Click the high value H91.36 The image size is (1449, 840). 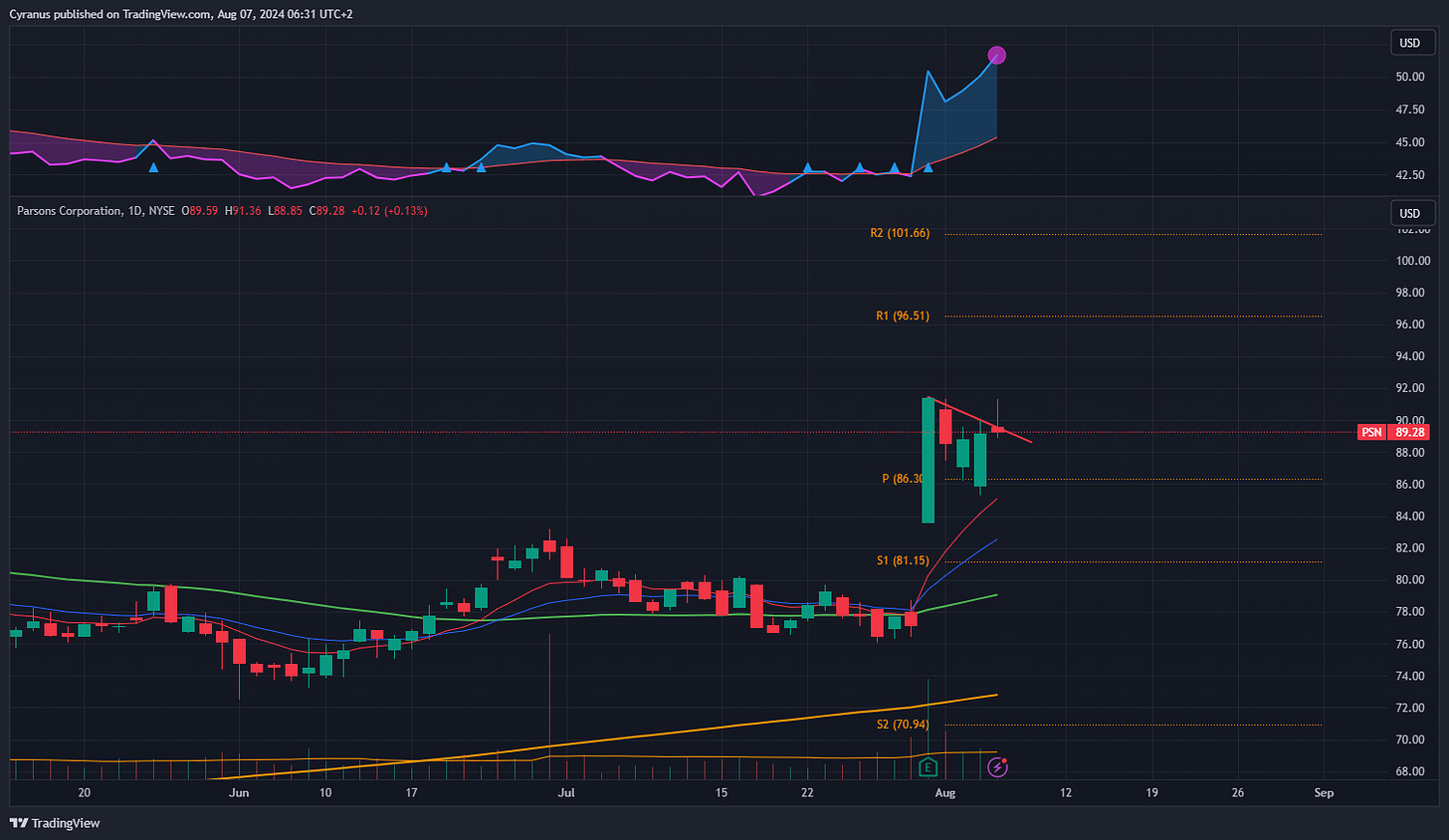(244, 211)
